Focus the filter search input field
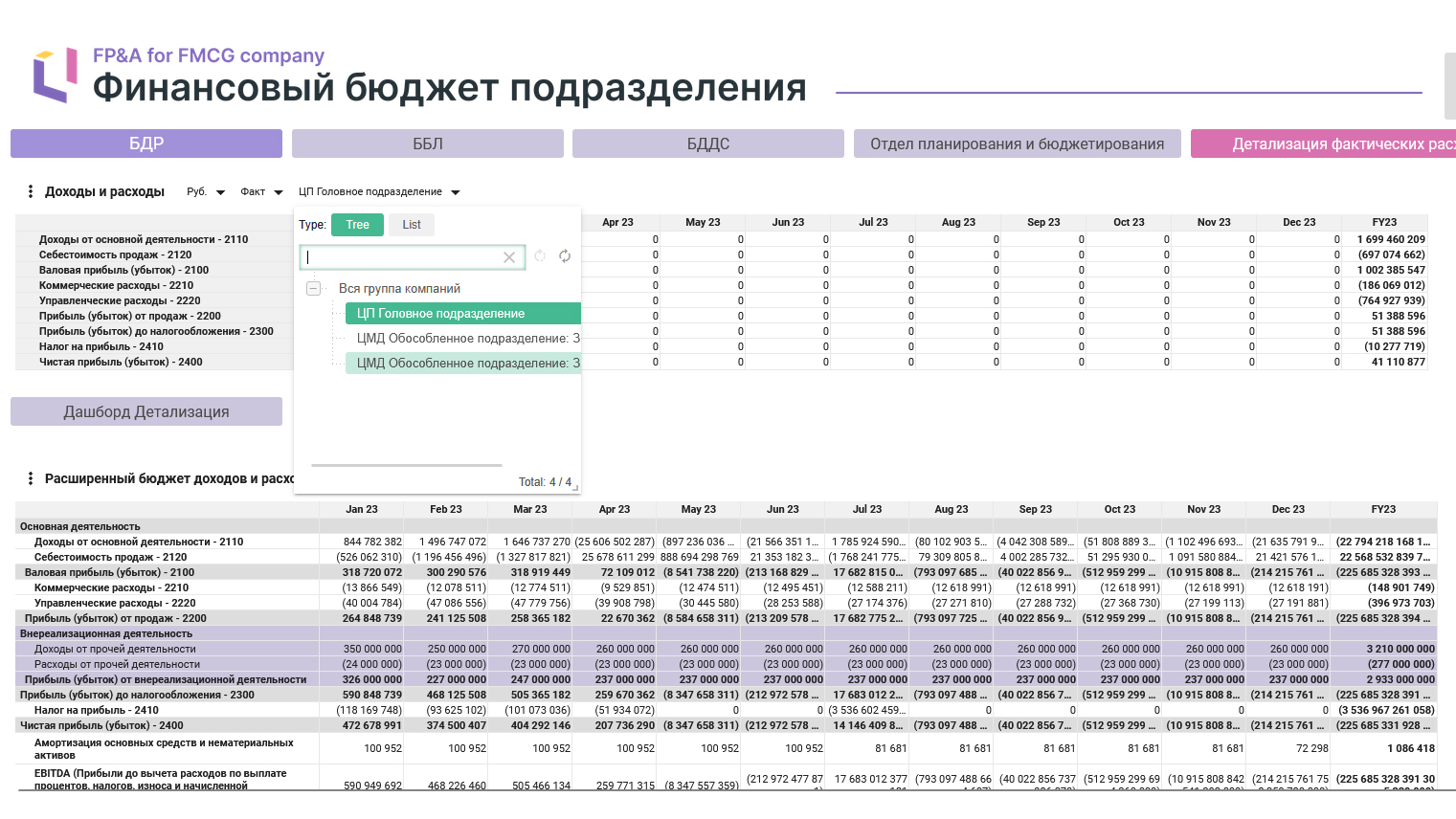The height and width of the screenshot is (819, 1456). pos(402,257)
